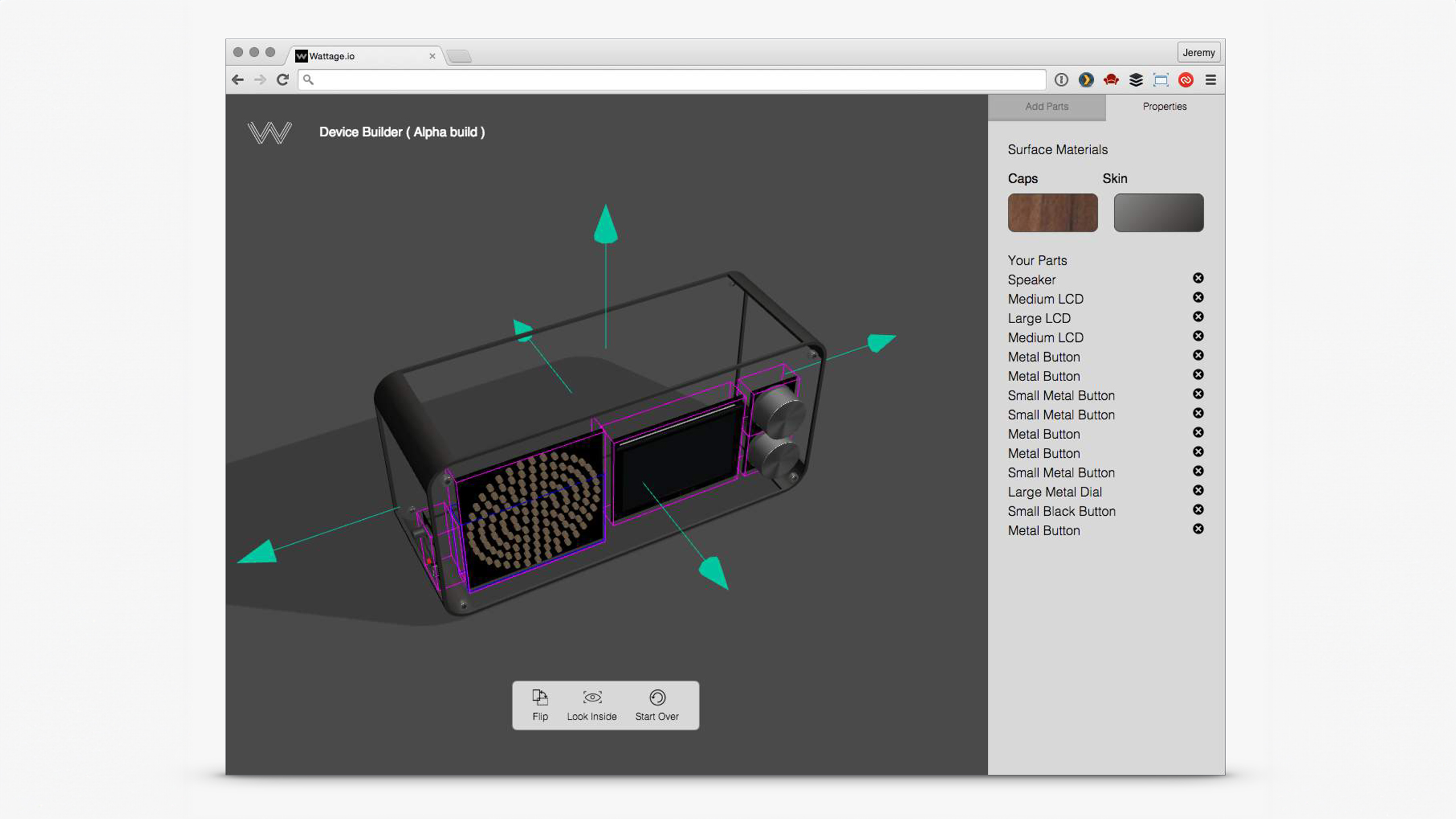Remove the Large Metal Dial part

(1198, 490)
